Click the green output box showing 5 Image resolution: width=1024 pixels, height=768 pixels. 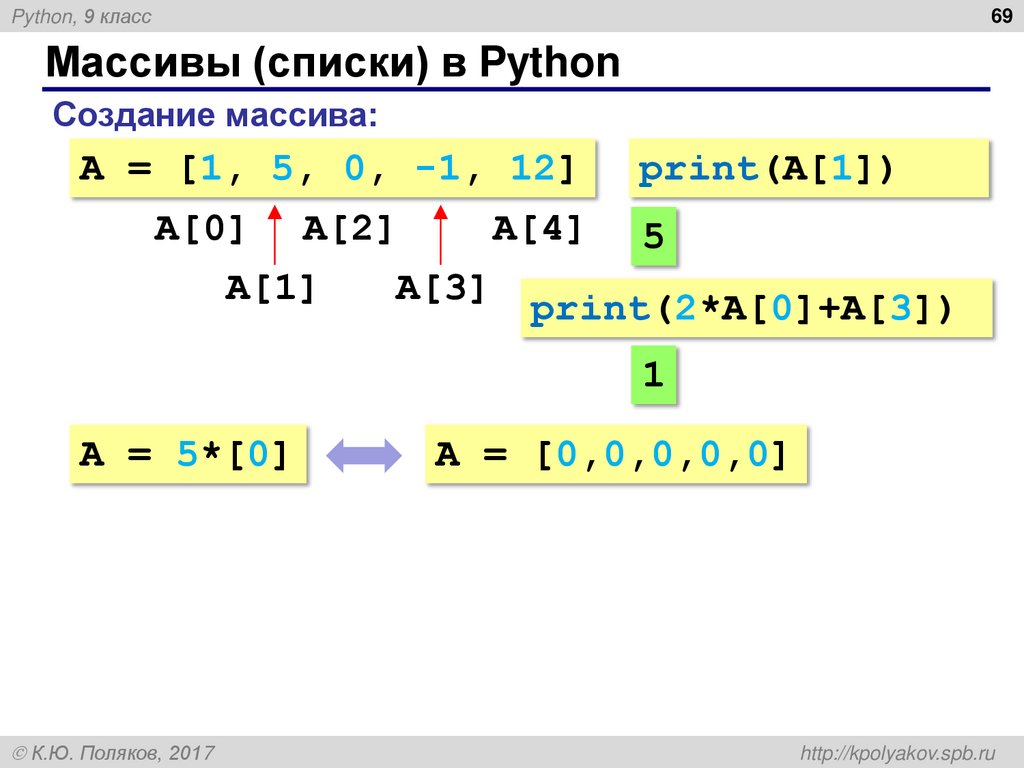coord(653,236)
